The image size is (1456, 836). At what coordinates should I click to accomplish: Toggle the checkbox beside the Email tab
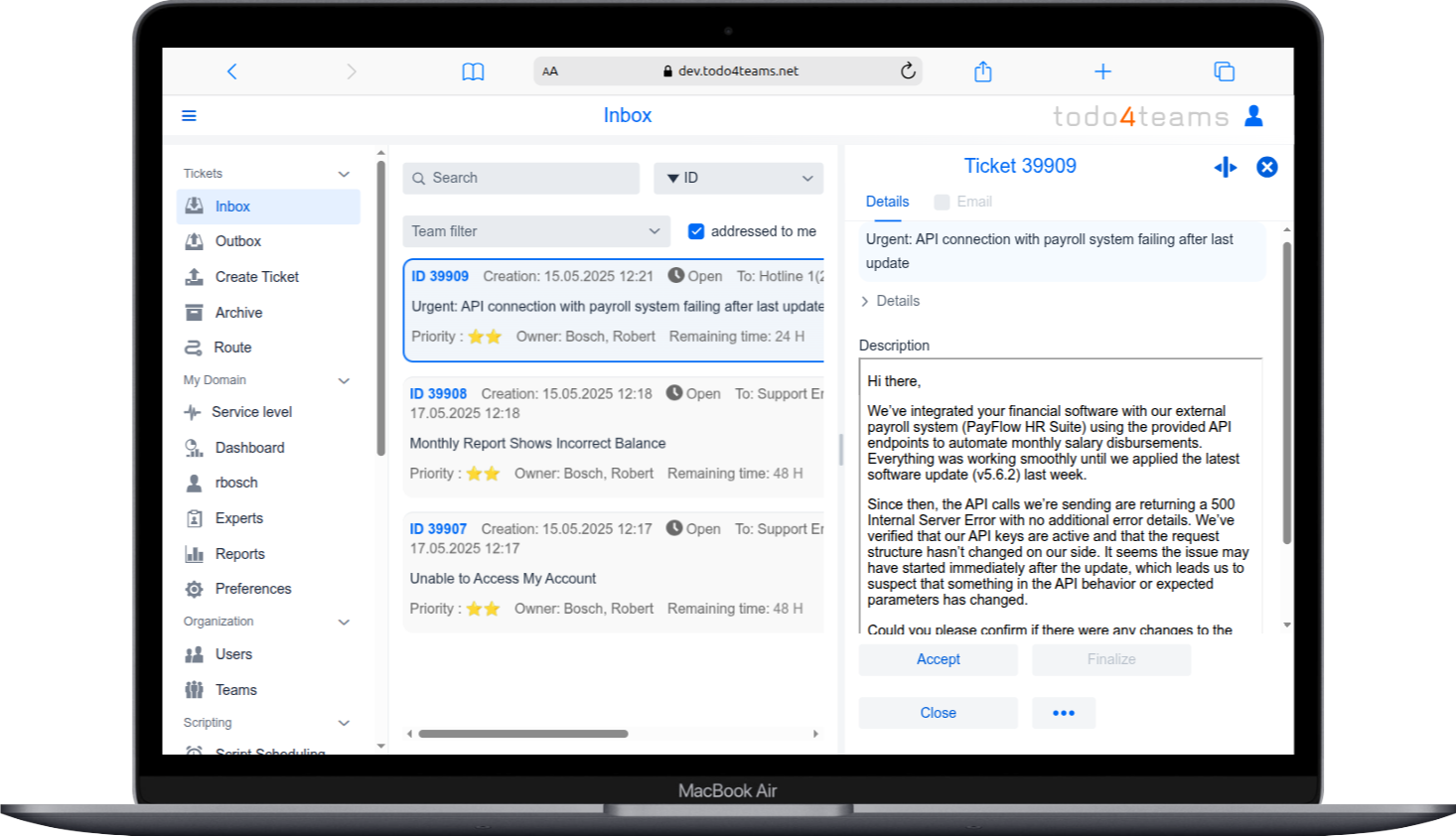(x=942, y=202)
